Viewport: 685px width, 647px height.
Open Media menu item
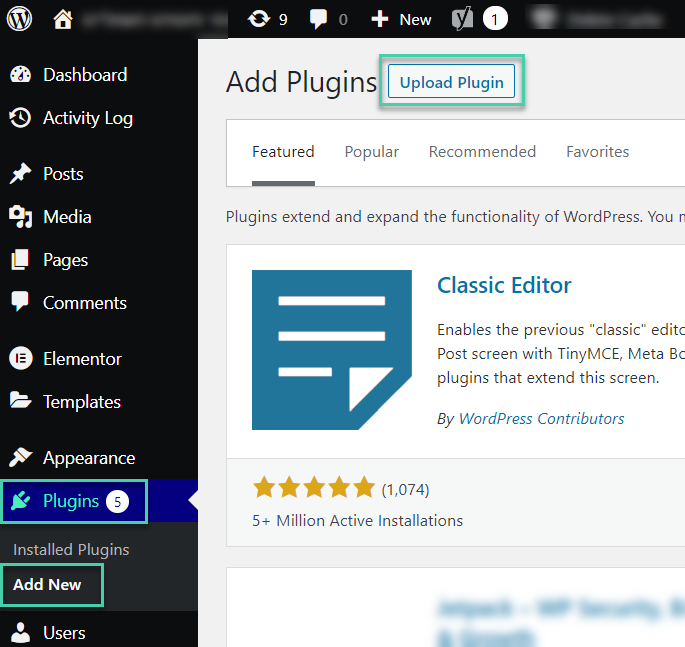[x=67, y=217]
